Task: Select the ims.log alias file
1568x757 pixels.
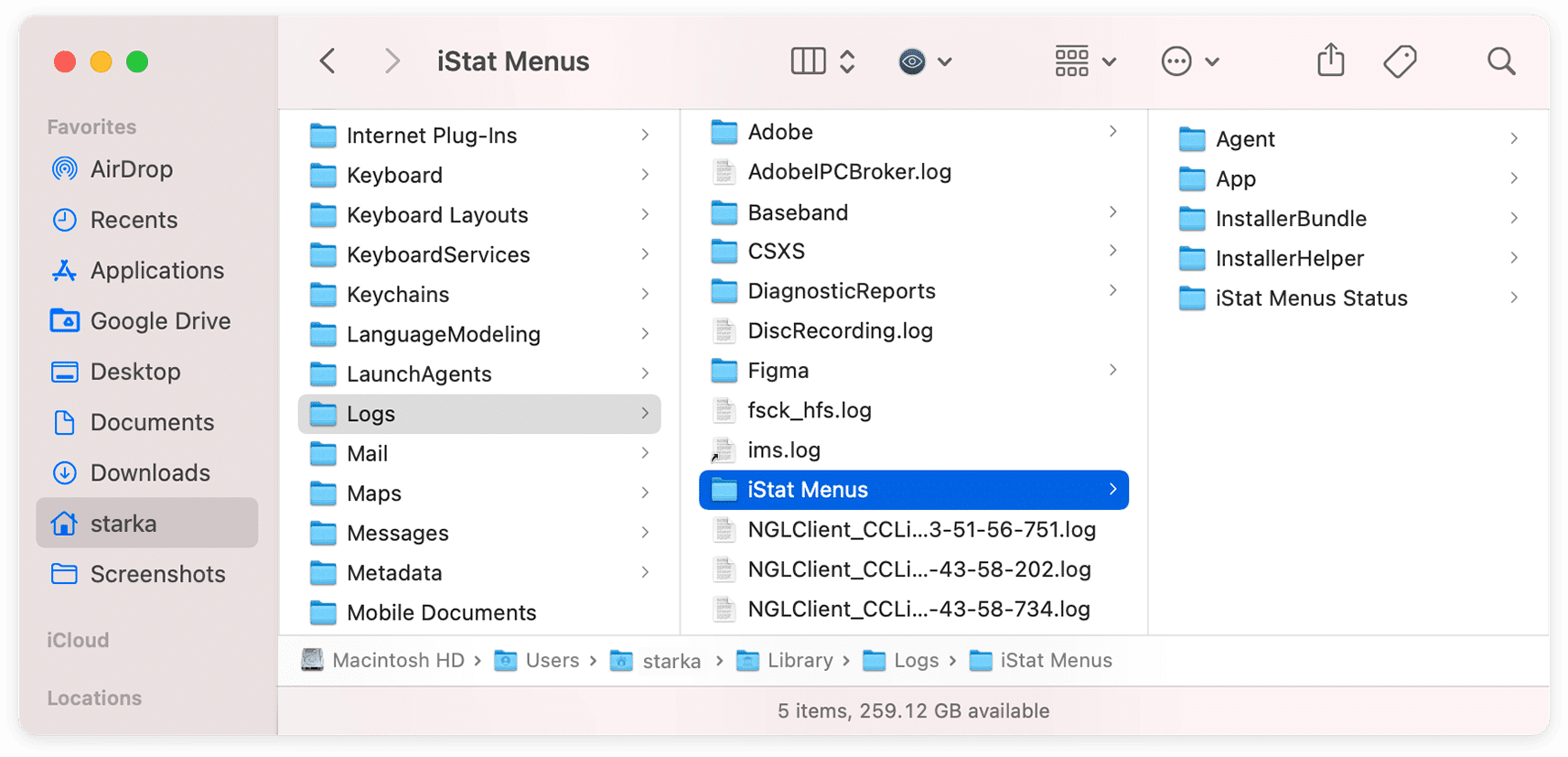Action: 914,450
